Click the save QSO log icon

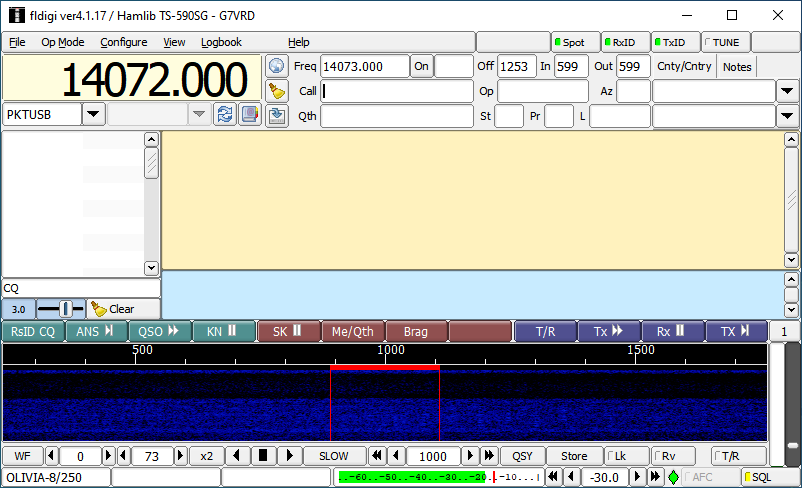[x=277, y=115]
